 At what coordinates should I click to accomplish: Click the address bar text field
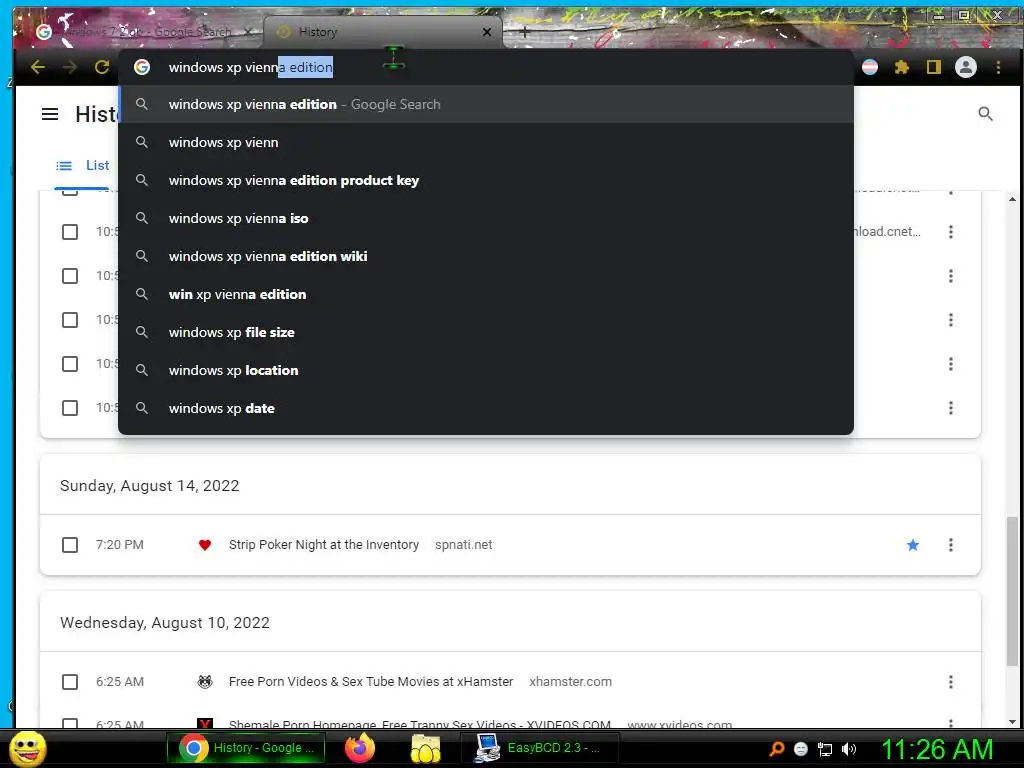tap(486, 67)
